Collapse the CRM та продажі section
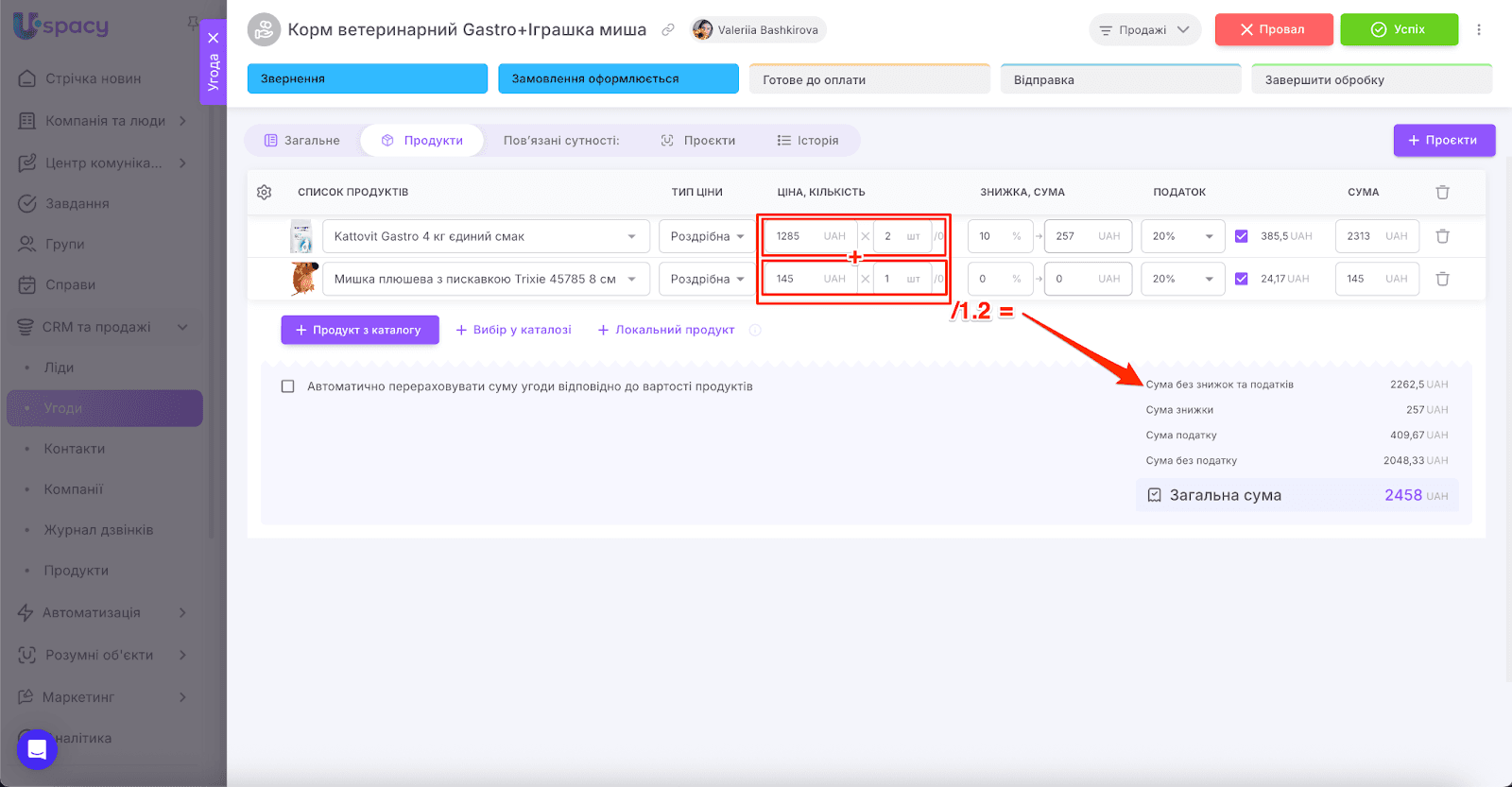Image resolution: width=1512 pixels, height=787 pixels. (104, 327)
